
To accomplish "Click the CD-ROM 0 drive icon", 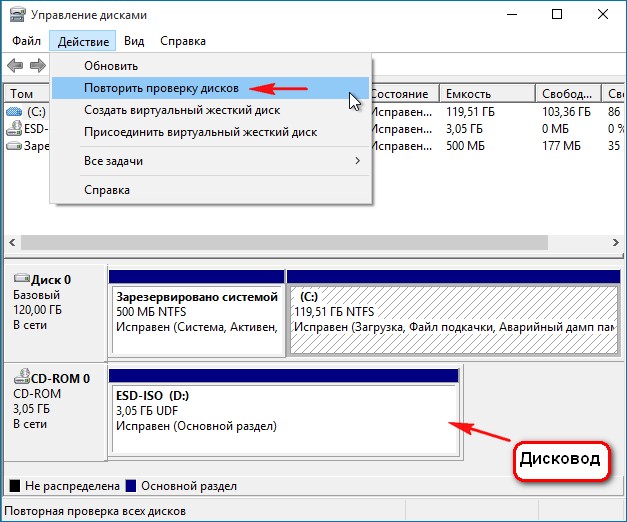I will tap(20, 378).
